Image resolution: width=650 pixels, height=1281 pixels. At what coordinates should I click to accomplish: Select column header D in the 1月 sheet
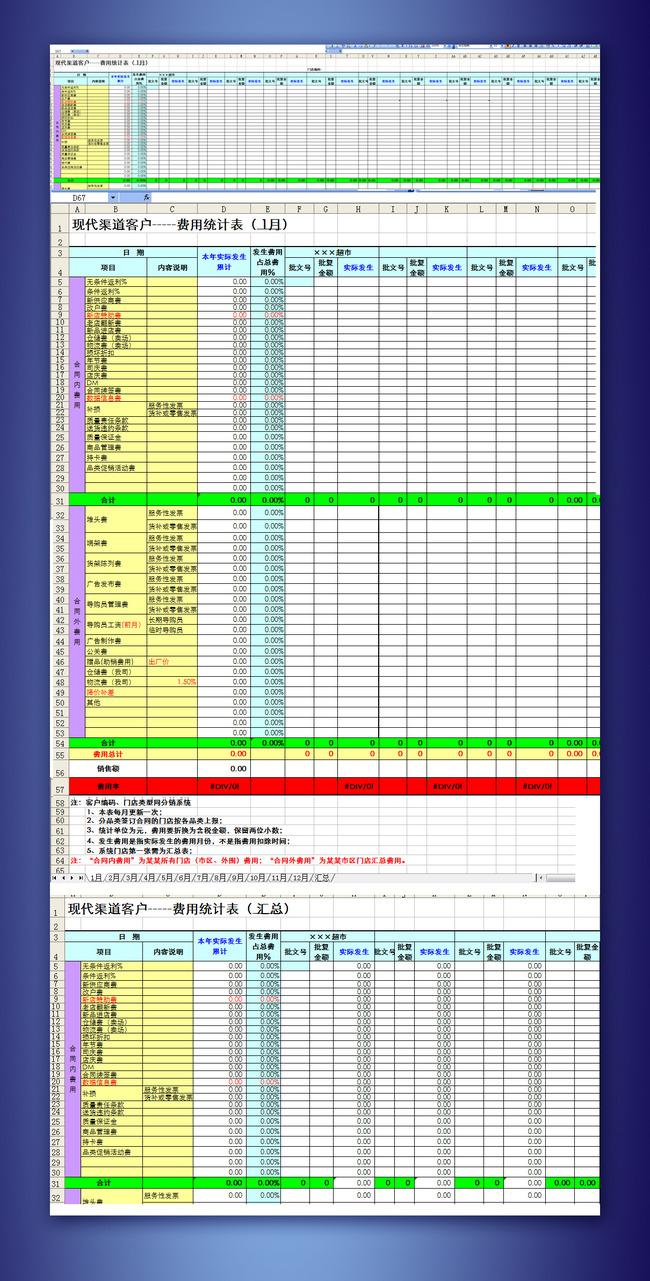click(x=222, y=210)
